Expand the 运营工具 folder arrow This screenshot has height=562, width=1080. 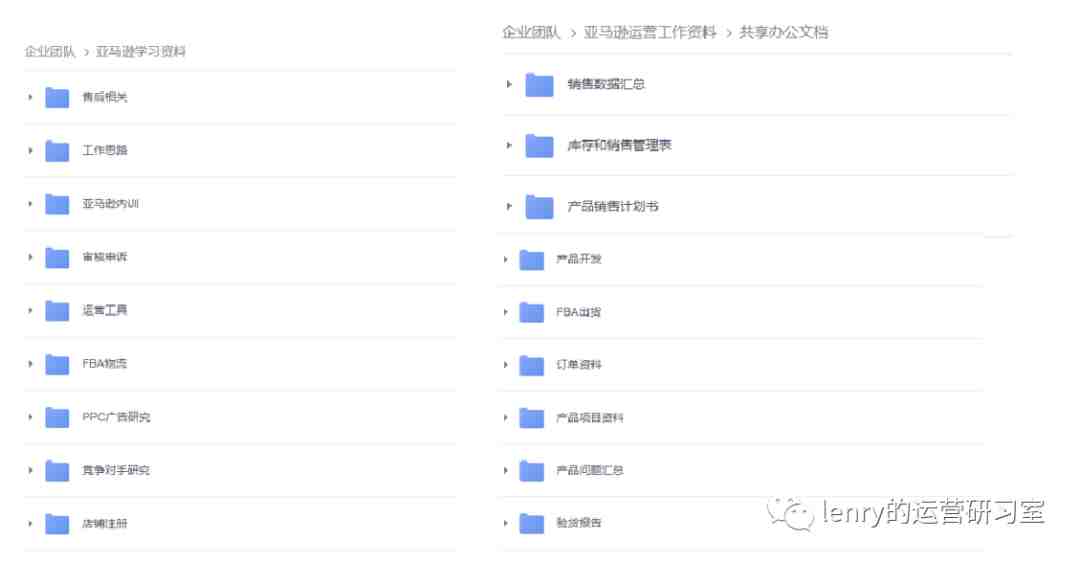pos(30,311)
